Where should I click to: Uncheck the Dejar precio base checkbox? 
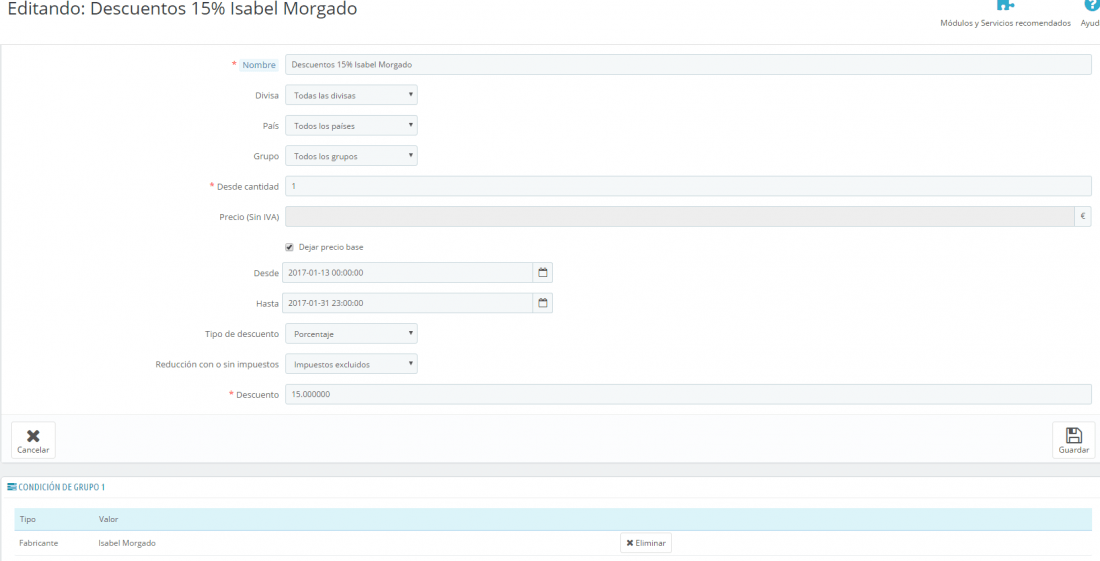(x=289, y=247)
